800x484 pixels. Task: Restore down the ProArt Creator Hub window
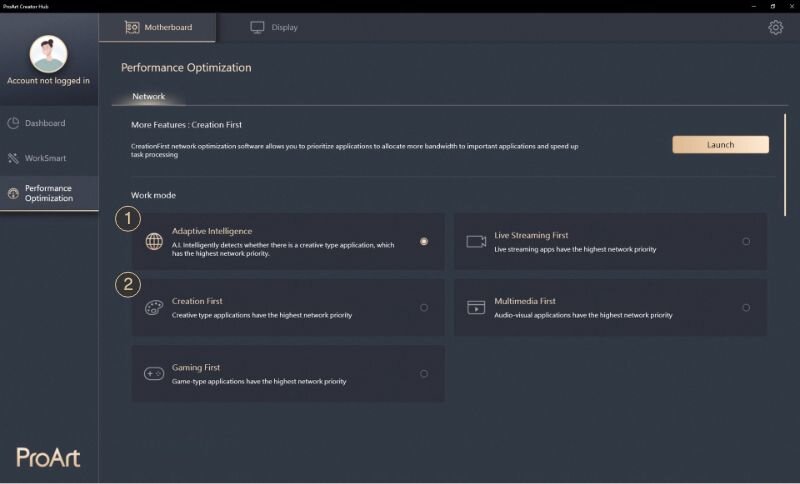click(772, 6)
